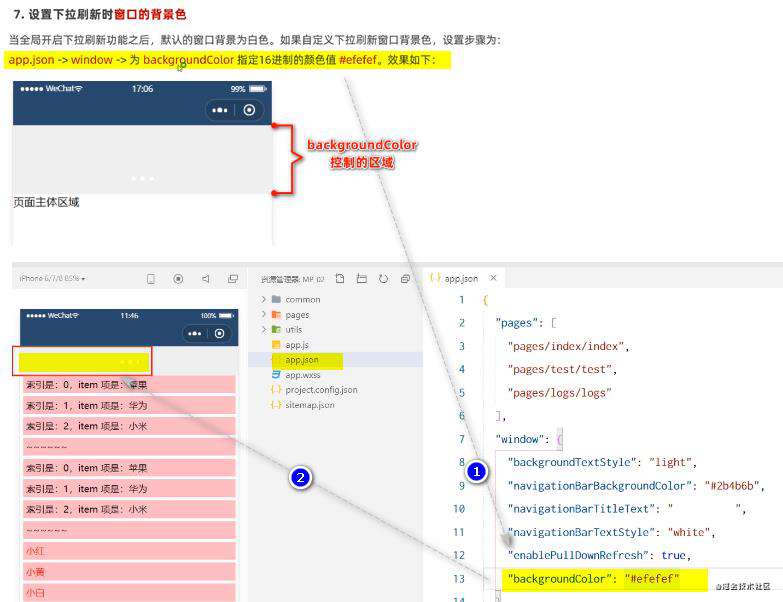Screen dimensions: 783x602
Task: Click the 小白 row in simulator list
Action: (129, 593)
